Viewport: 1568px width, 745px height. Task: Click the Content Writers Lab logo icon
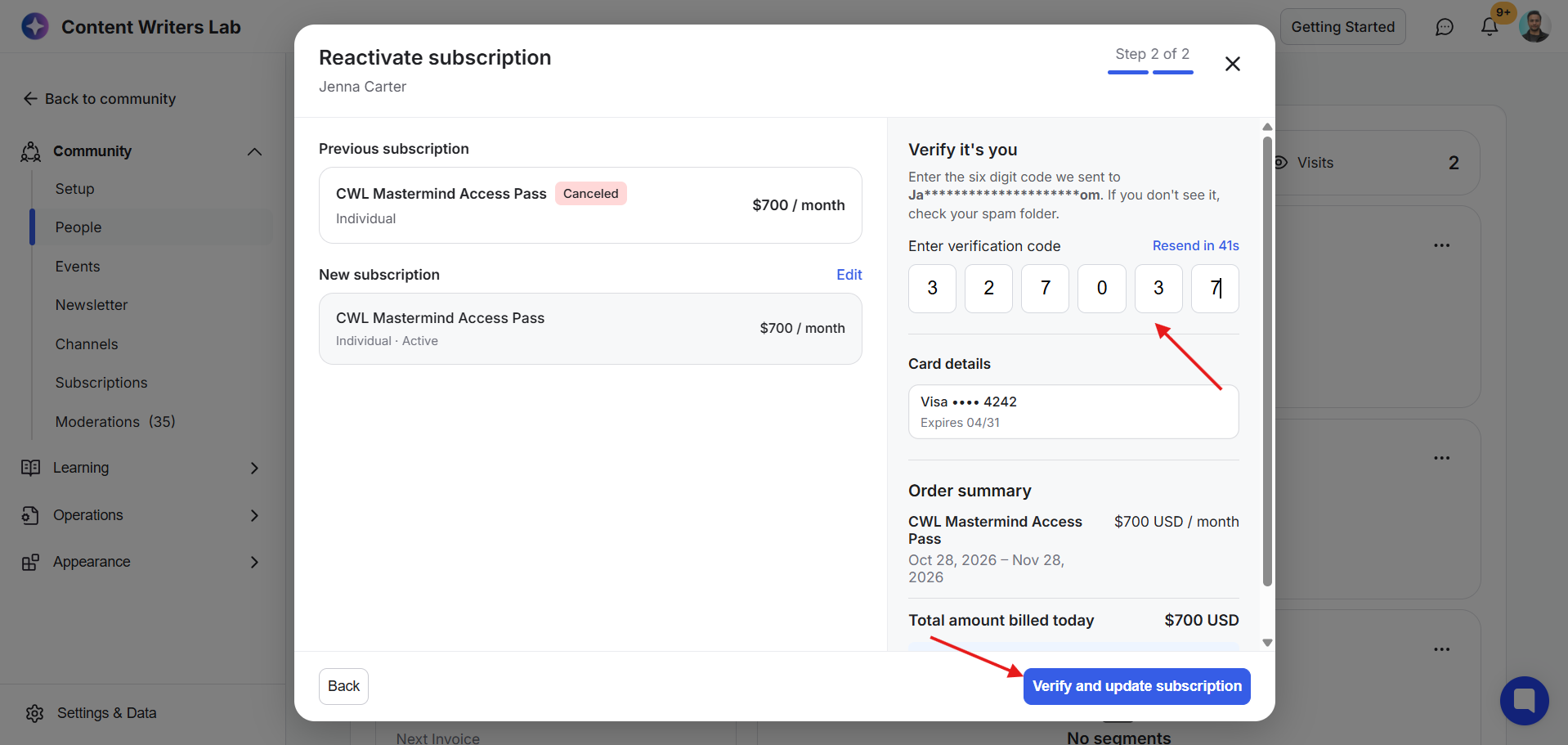pos(35,26)
